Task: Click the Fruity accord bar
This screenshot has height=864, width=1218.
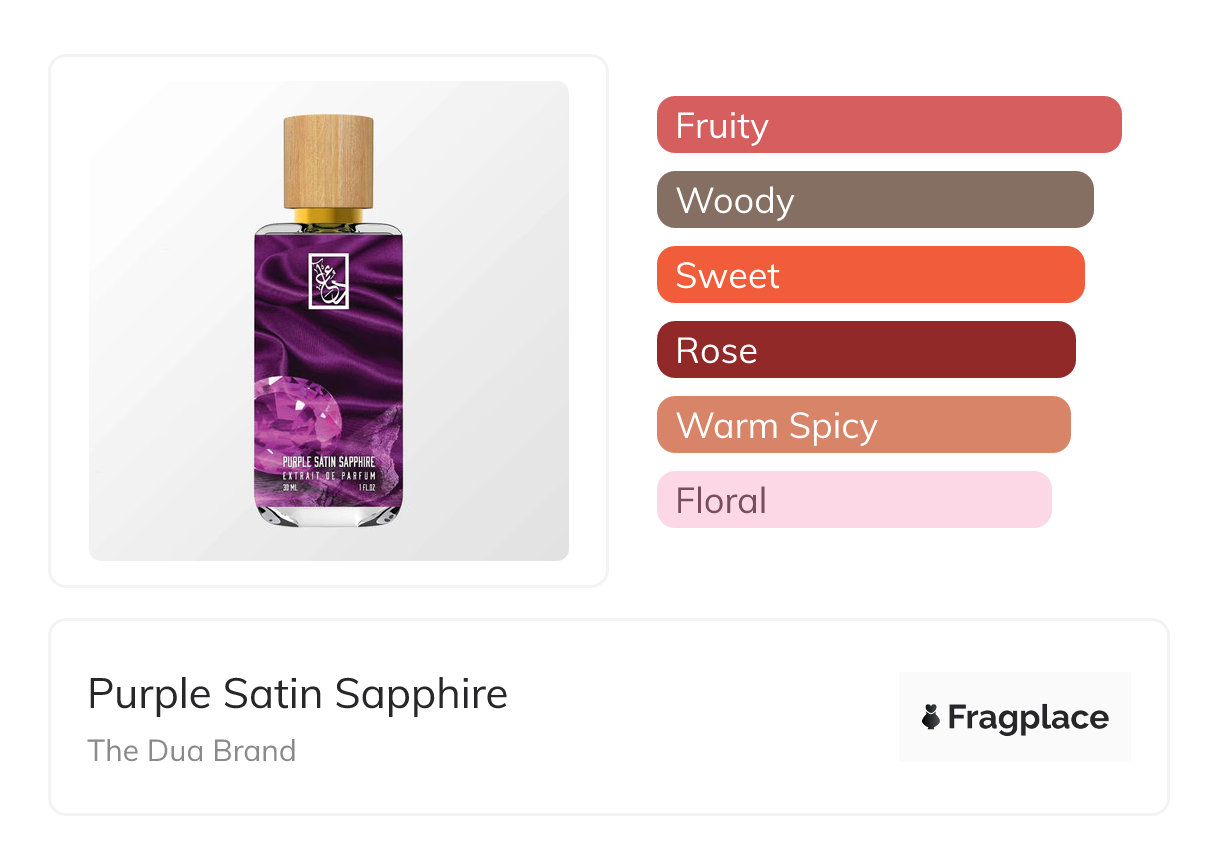Action: click(x=888, y=125)
